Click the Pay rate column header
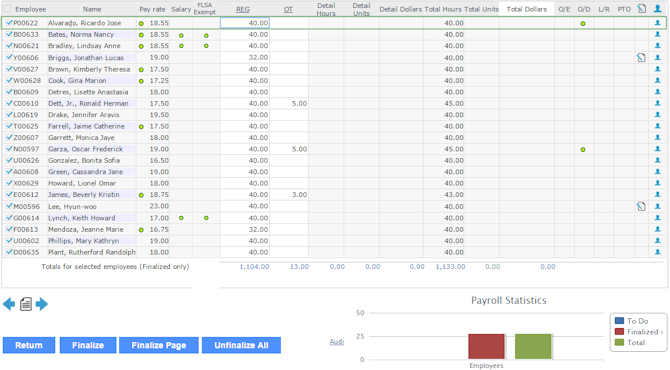670x370 pixels. click(x=152, y=9)
